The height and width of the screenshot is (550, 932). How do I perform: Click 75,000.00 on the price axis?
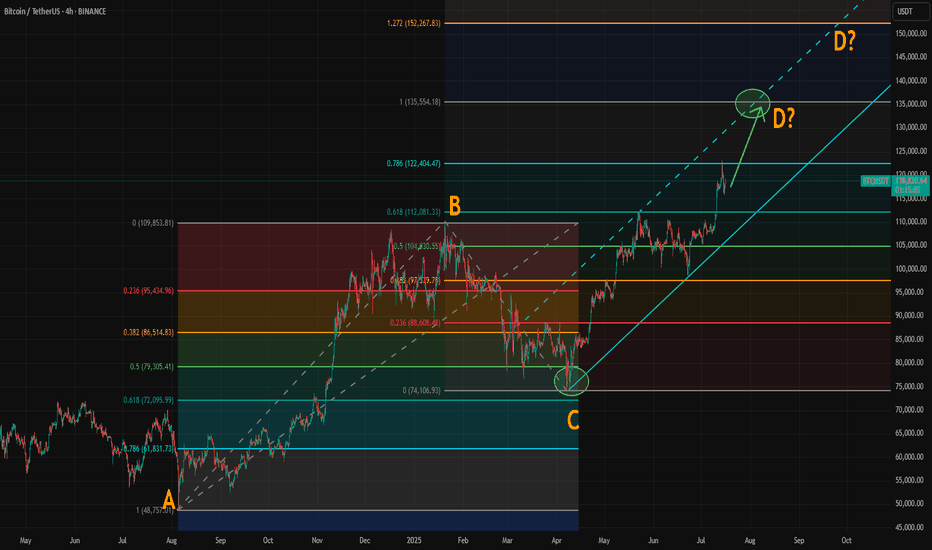911,386
